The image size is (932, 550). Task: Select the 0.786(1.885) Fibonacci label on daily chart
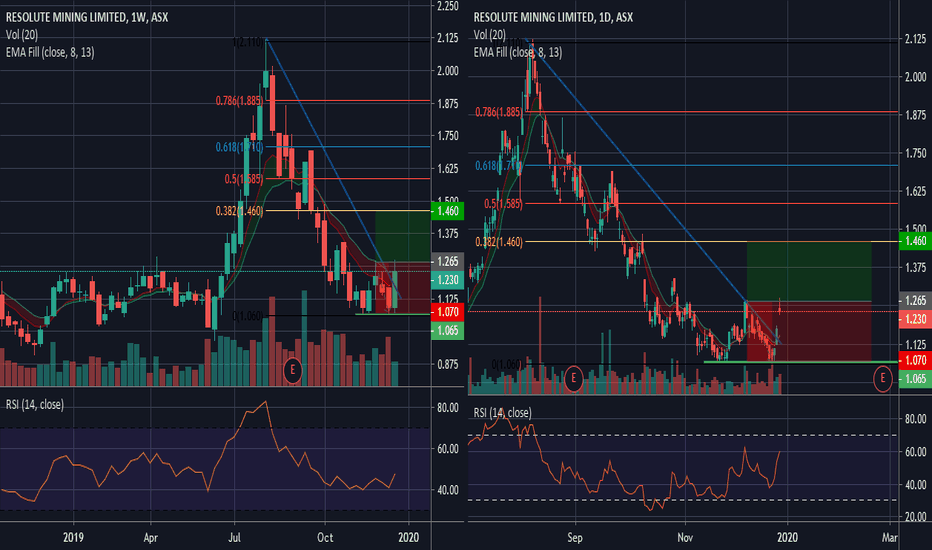(x=498, y=112)
